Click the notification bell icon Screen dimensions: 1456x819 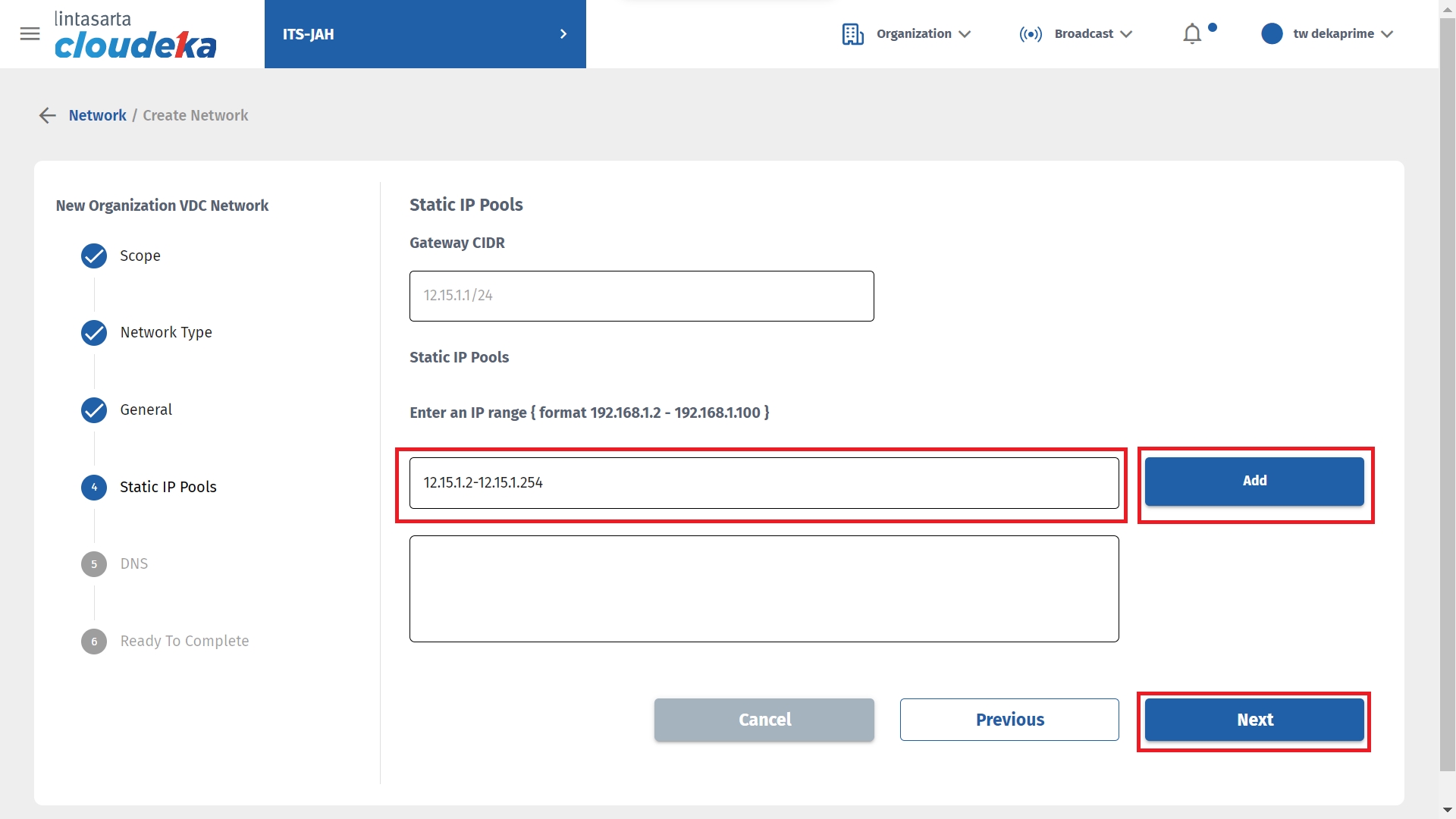1192,34
